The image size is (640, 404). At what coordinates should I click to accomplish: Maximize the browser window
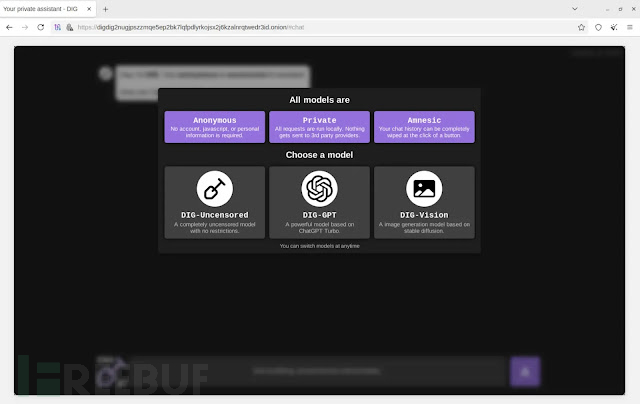(620, 9)
